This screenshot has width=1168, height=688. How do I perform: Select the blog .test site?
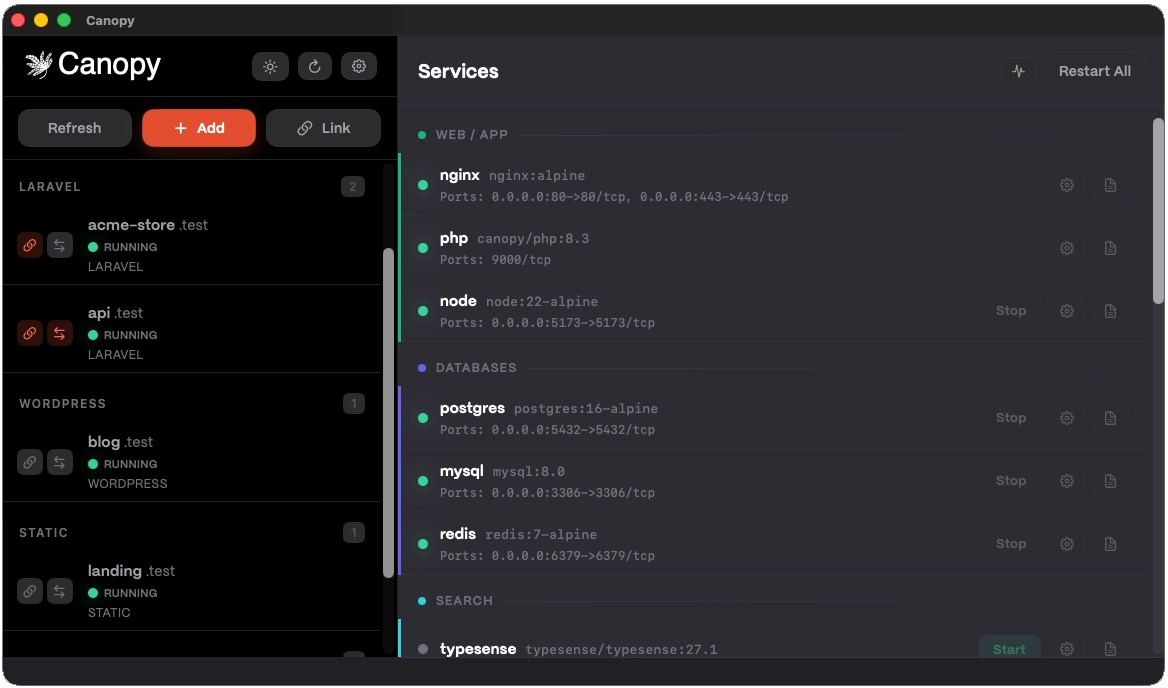(192, 462)
